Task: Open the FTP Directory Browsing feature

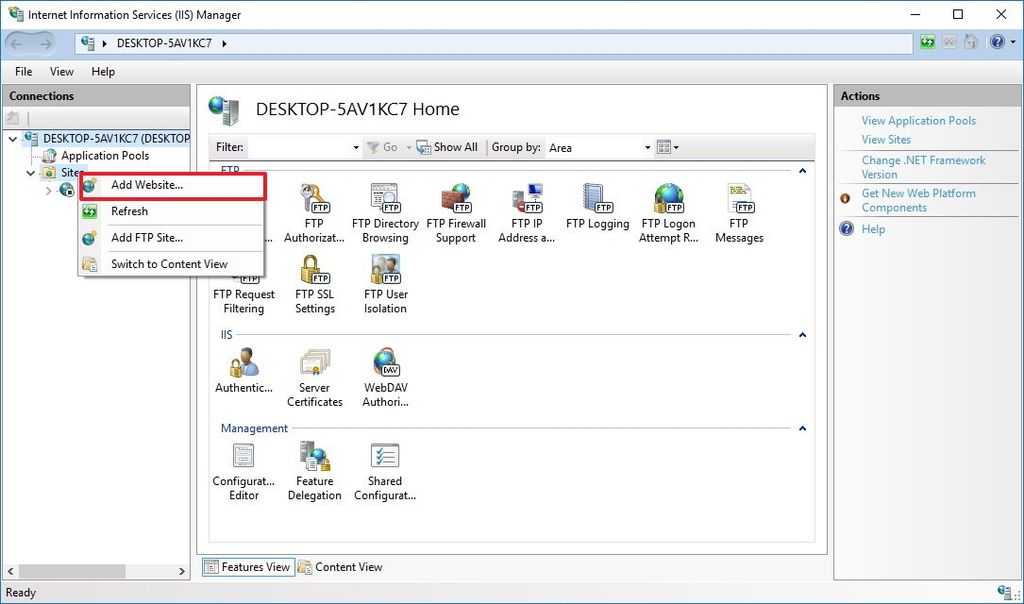Action: pyautogui.click(x=385, y=205)
